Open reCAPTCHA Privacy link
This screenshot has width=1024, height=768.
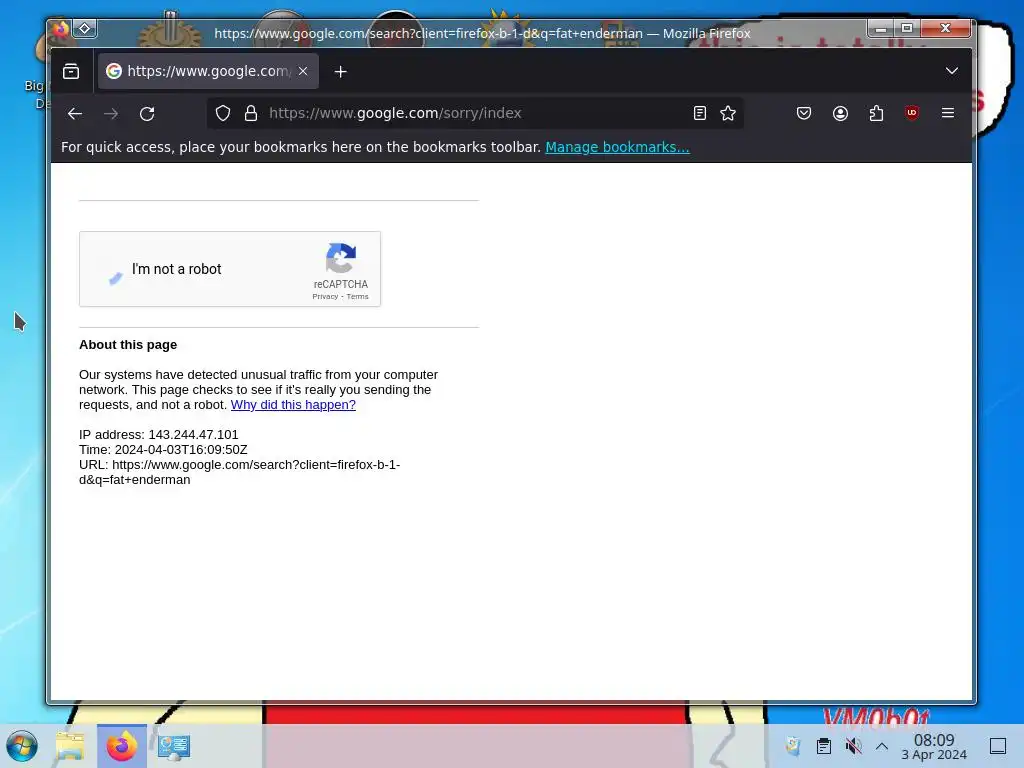pyautogui.click(x=325, y=296)
